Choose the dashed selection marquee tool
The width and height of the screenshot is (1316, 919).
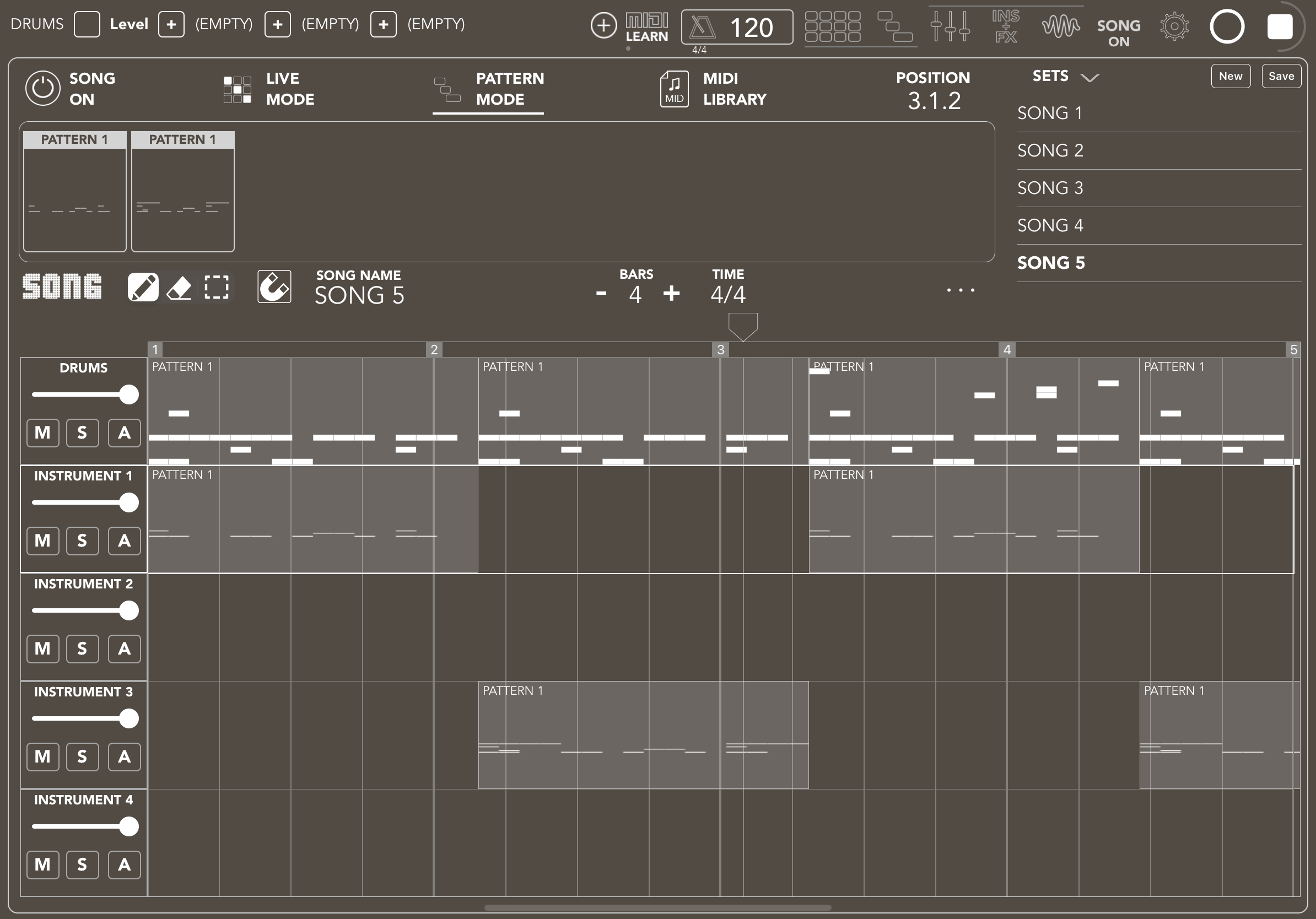pos(217,287)
